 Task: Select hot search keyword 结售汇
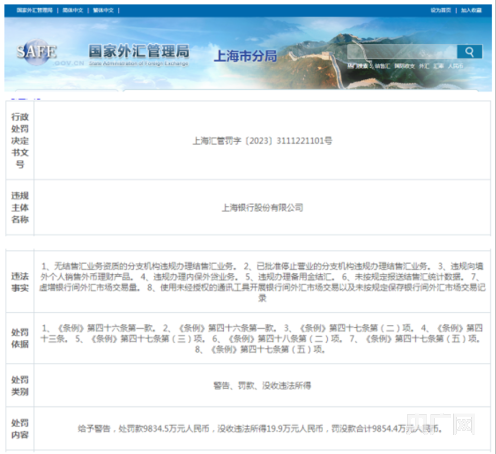click(382, 66)
